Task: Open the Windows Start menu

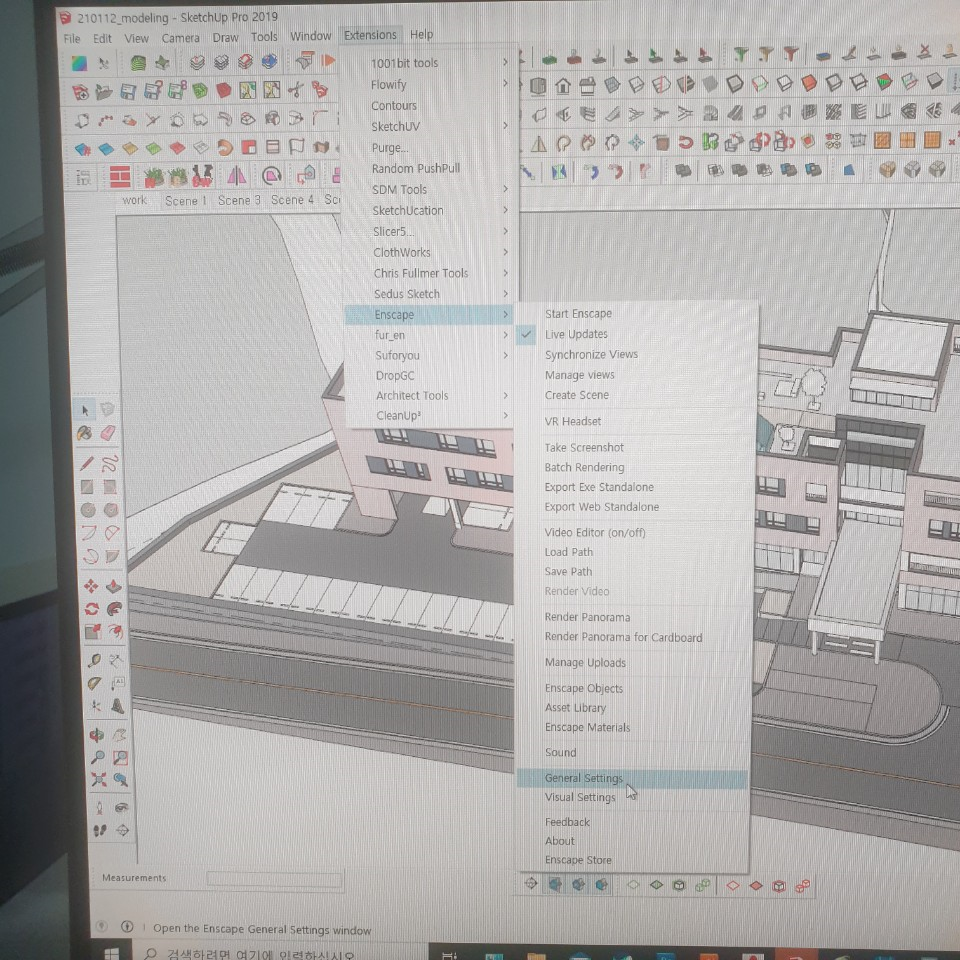Action: tap(111, 954)
